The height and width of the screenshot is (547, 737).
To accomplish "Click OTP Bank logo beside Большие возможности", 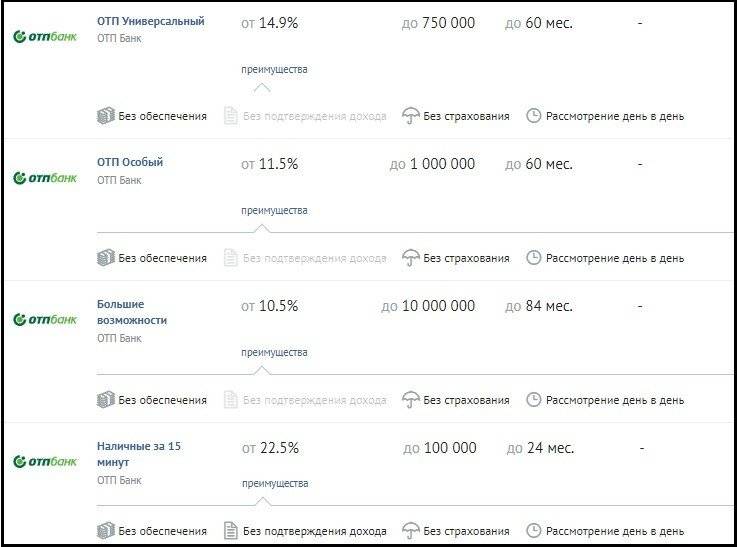I will pyautogui.click(x=45, y=320).
